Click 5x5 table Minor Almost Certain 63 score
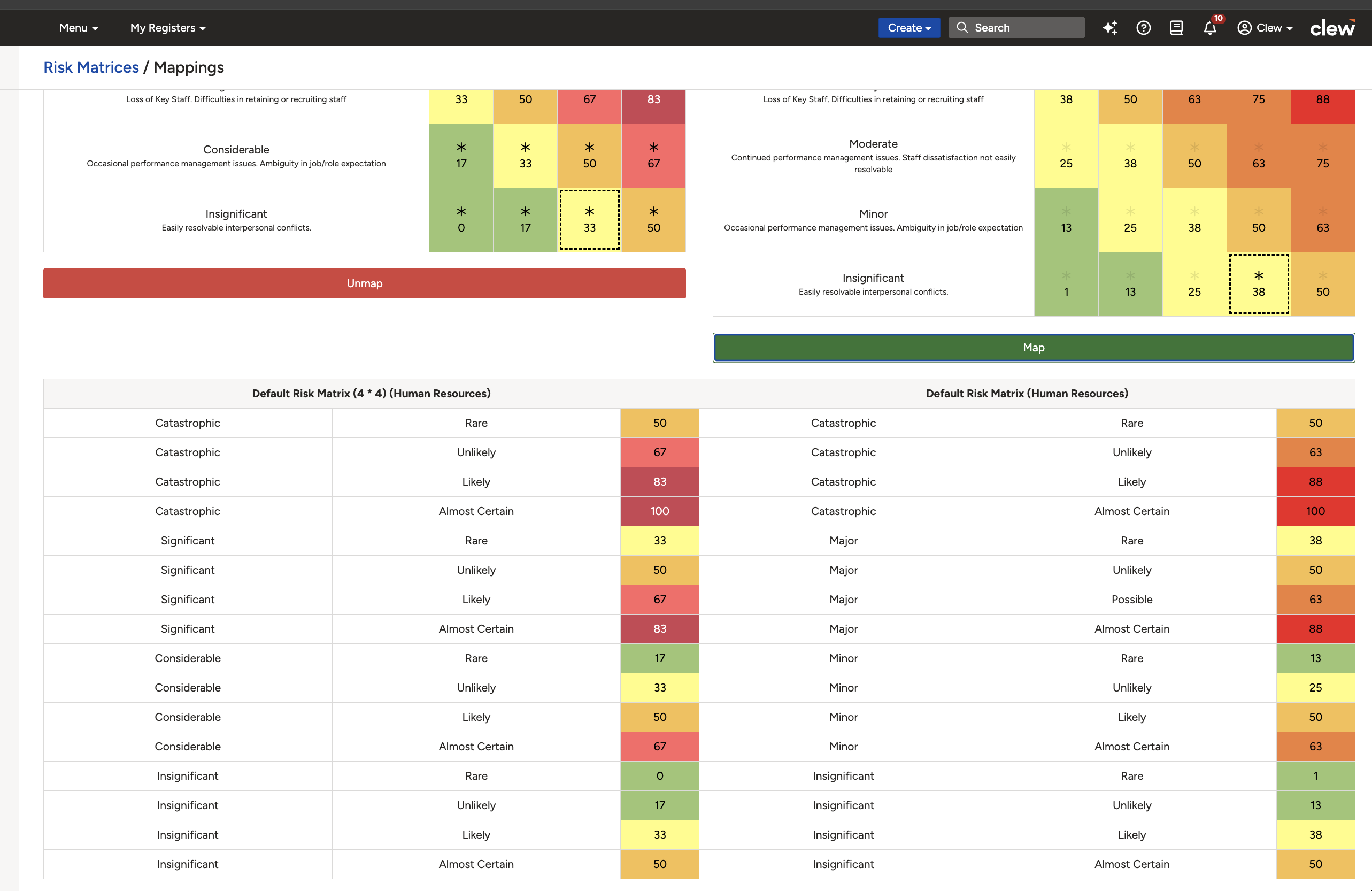The height and width of the screenshot is (891, 1372). pyautogui.click(x=1315, y=746)
